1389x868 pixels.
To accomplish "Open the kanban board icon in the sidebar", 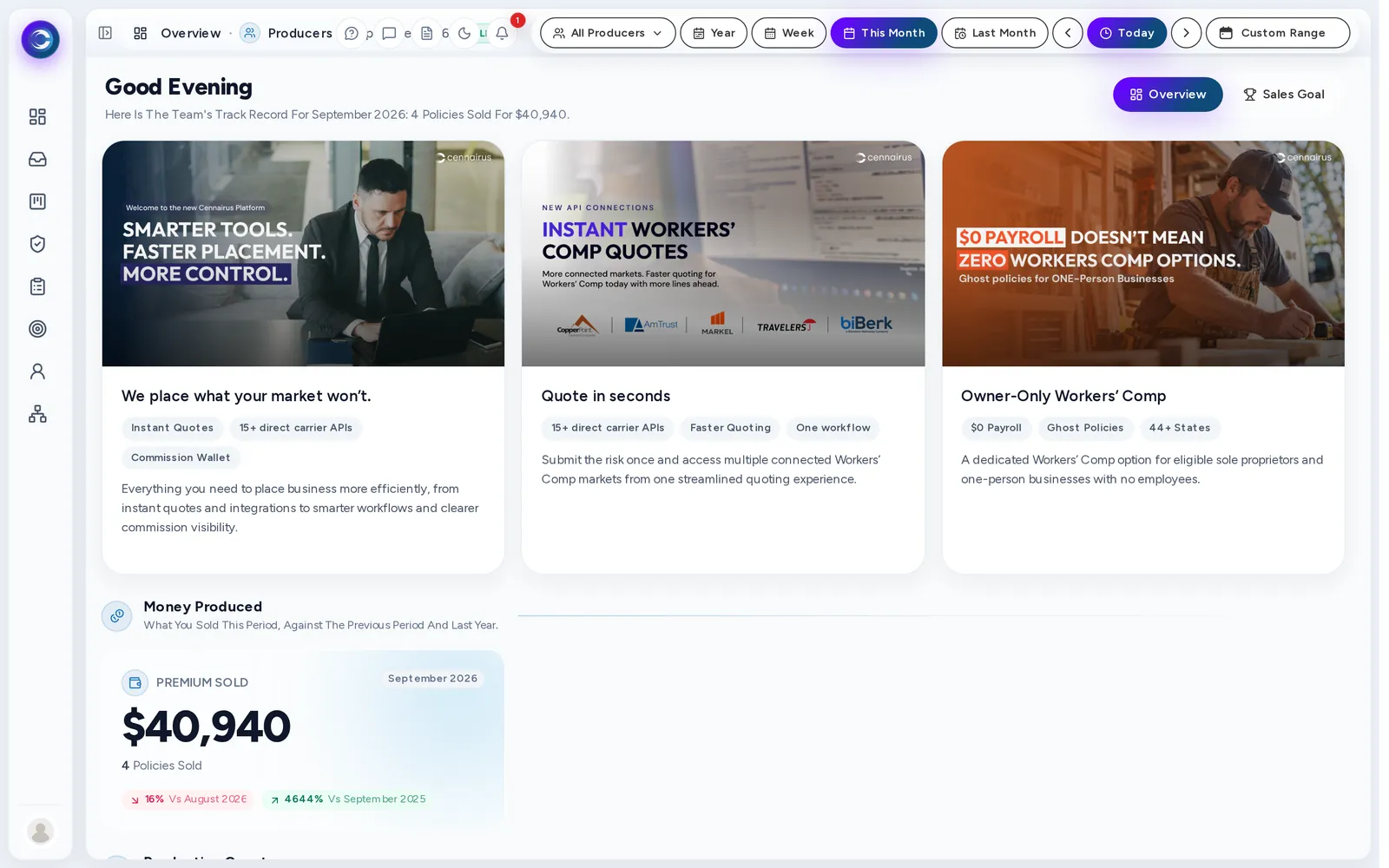I will click(37, 201).
